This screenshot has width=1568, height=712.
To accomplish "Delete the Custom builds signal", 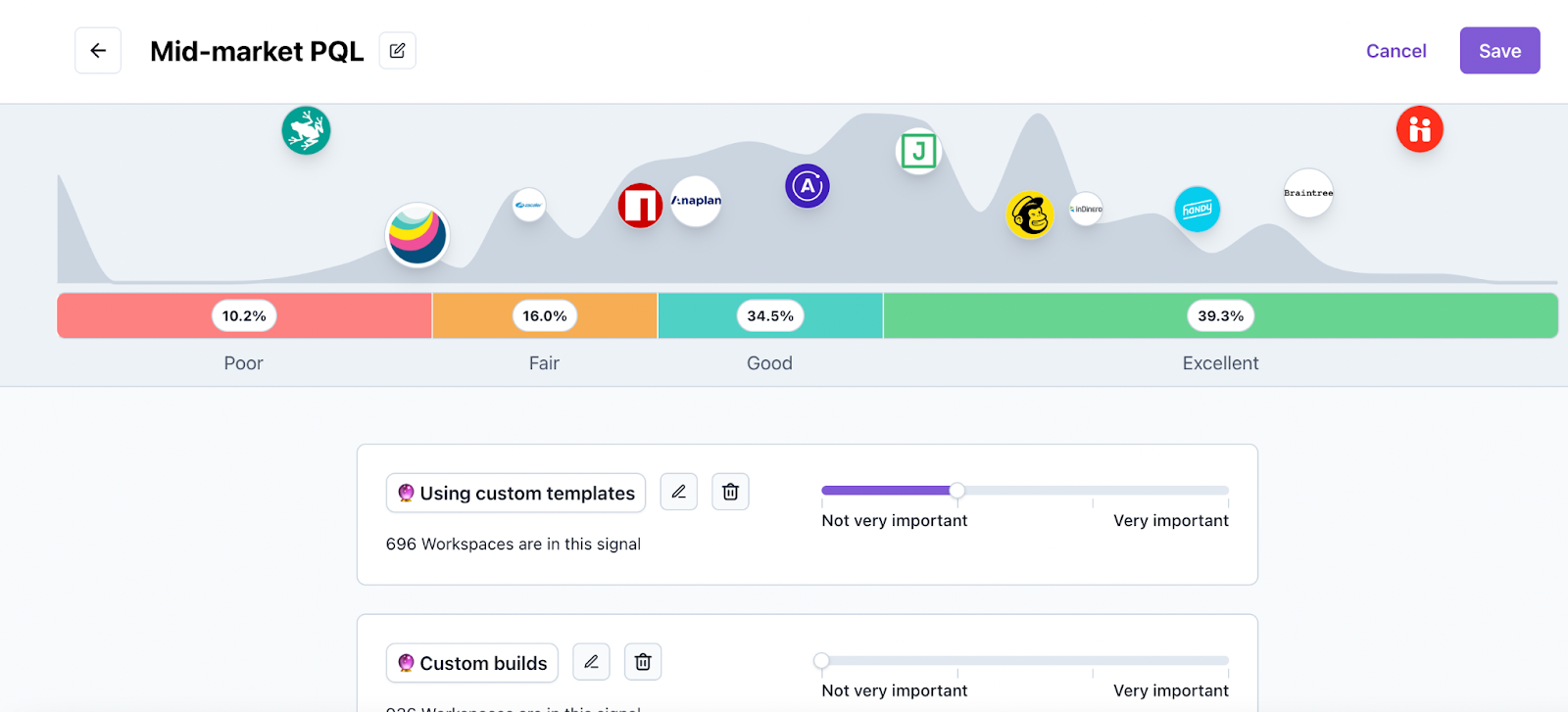I will click(x=643, y=662).
